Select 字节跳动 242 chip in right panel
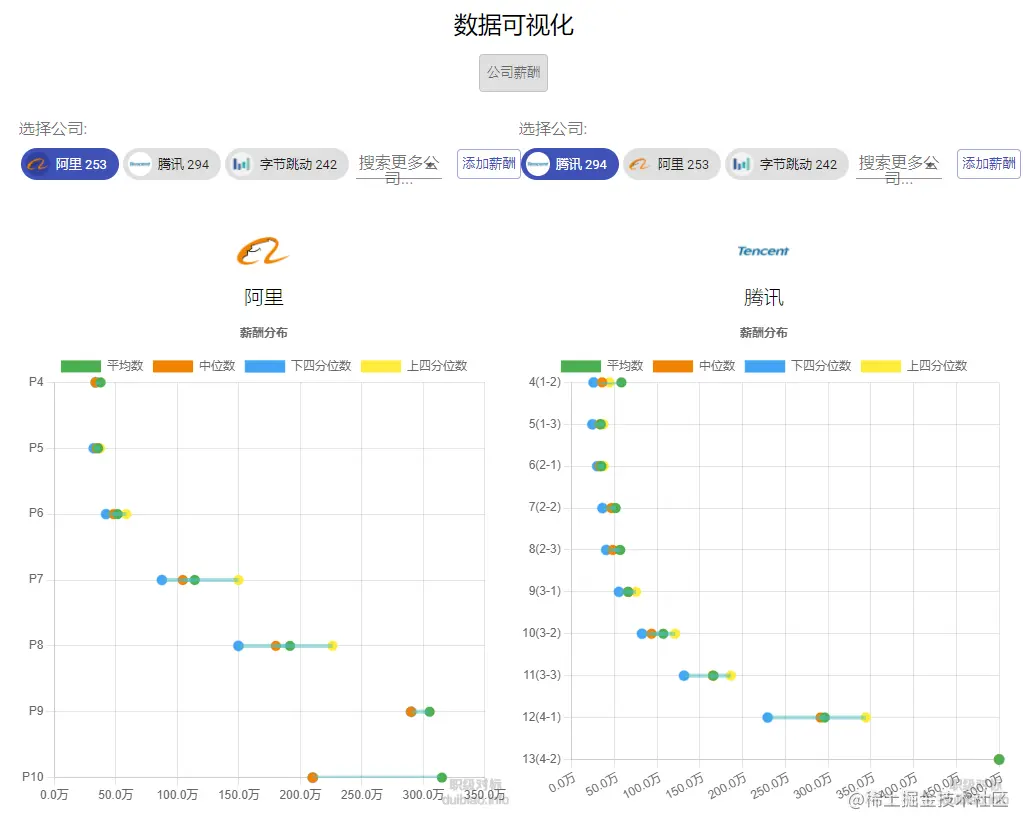Screen dimensions: 1032x833 pyautogui.click(x=787, y=164)
